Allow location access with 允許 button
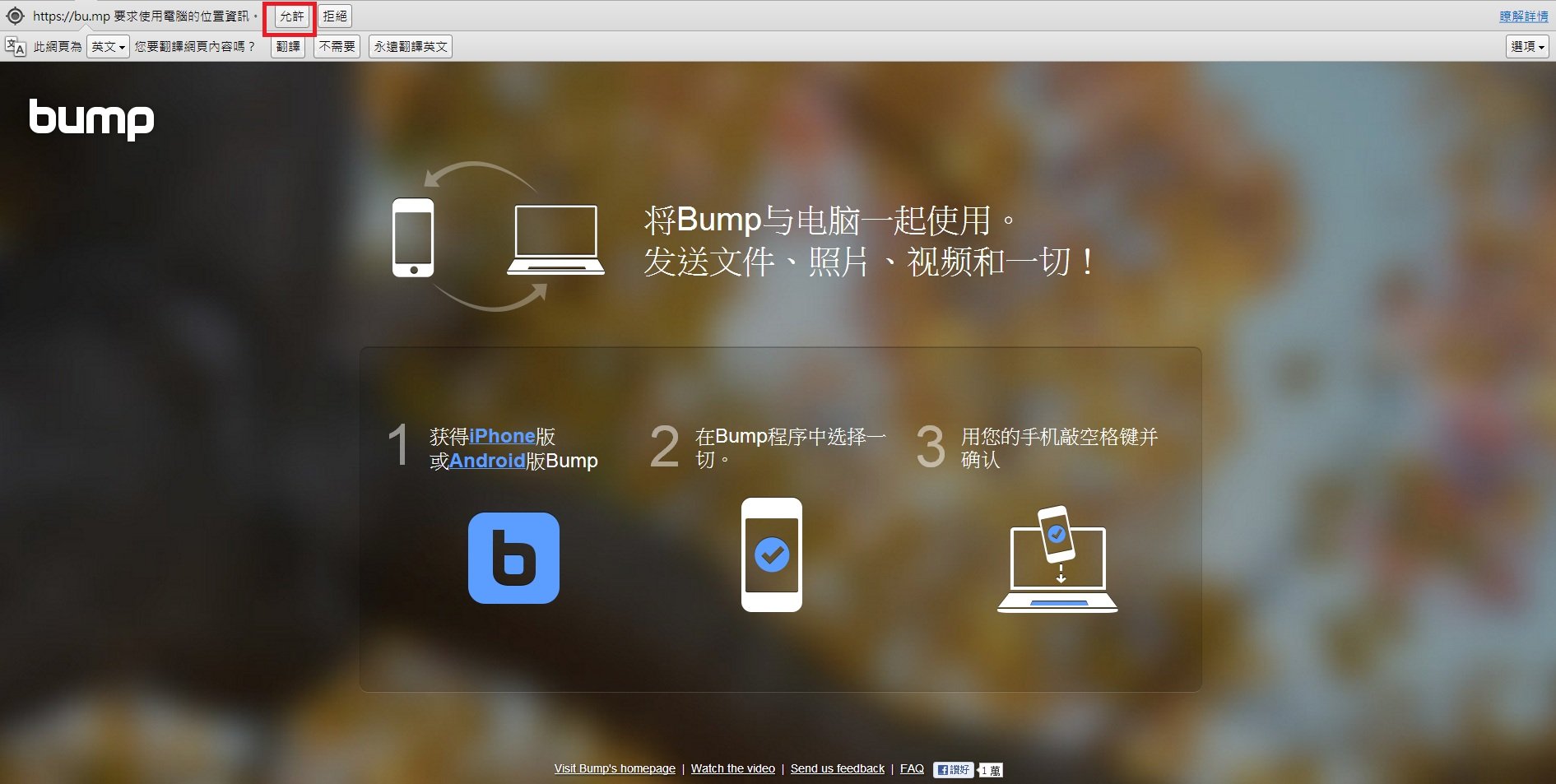Viewport: 1556px width, 784px height. coord(291,16)
